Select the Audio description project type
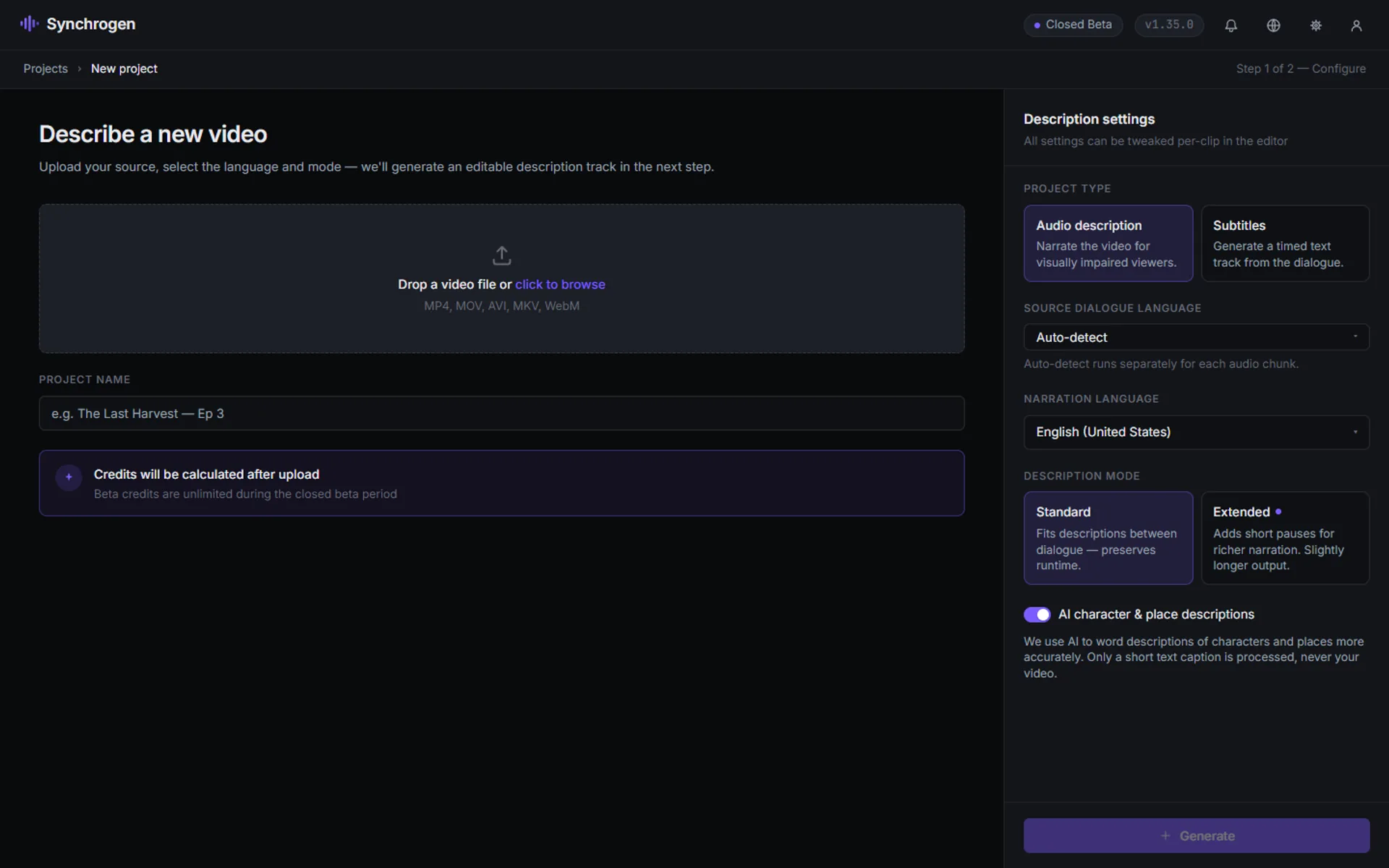Viewport: 1389px width, 868px height. pos(1108,243)
